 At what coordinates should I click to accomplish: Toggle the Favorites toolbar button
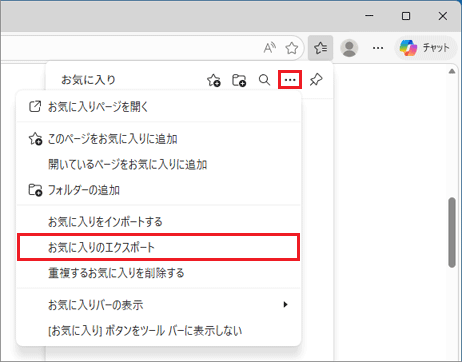point(320,48)
